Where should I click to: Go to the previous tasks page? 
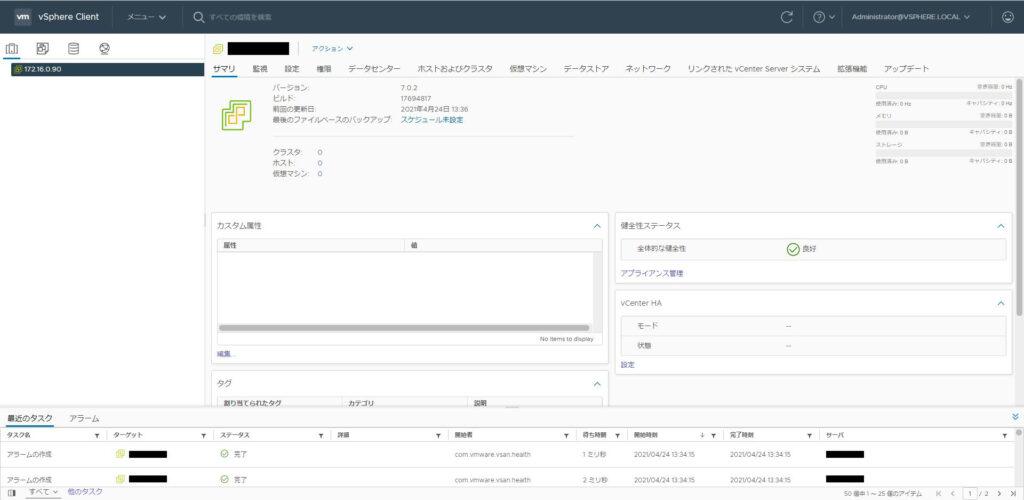coord(952,493)
